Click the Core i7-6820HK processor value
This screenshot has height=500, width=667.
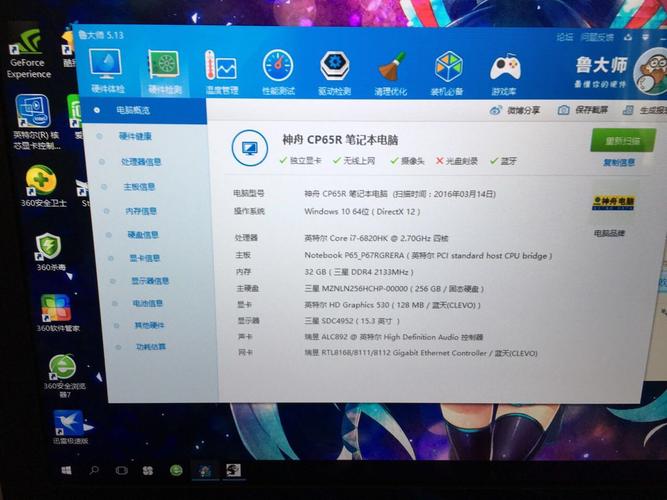(x=376, y=238)
